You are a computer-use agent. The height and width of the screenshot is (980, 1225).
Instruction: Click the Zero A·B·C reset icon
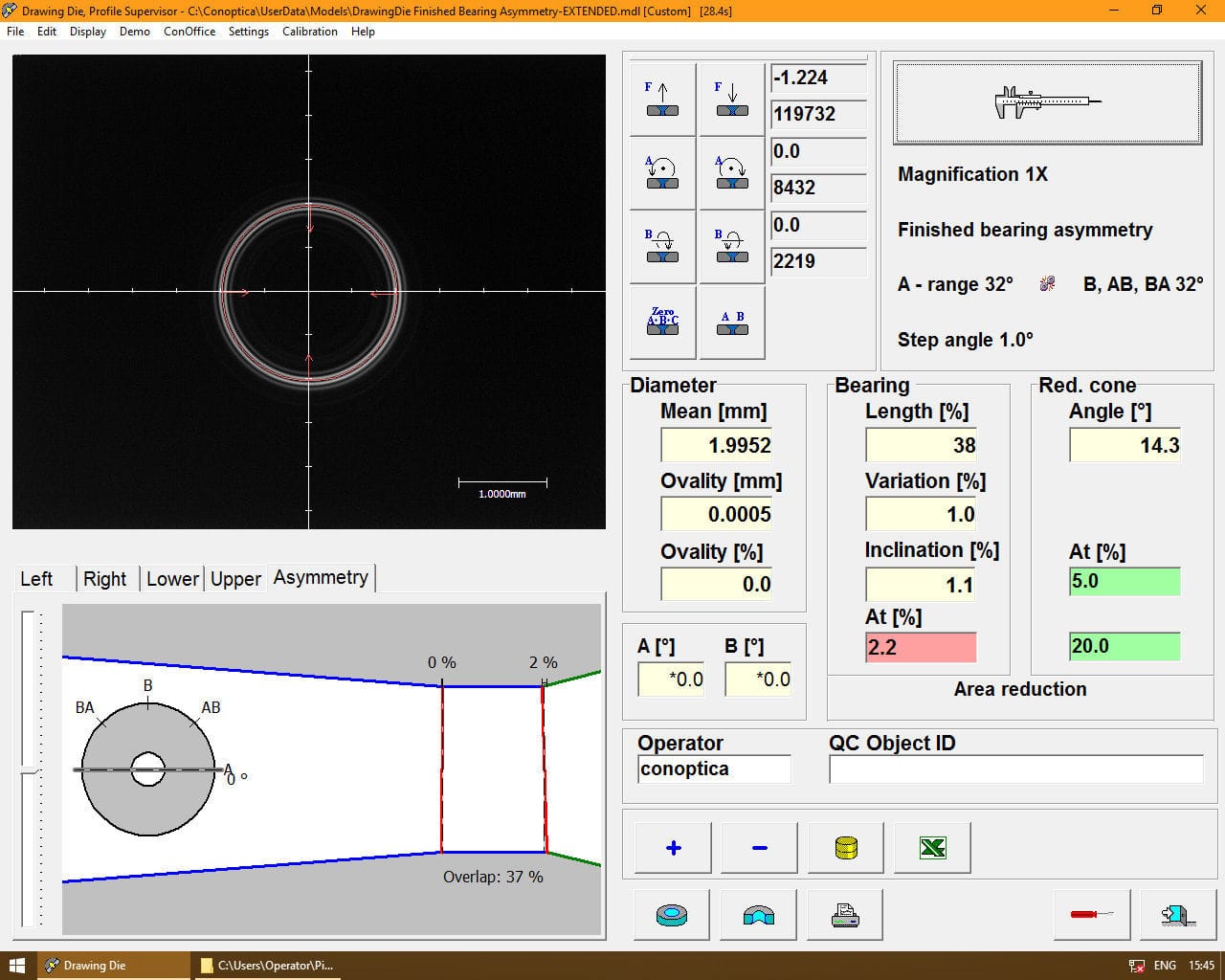661,322
